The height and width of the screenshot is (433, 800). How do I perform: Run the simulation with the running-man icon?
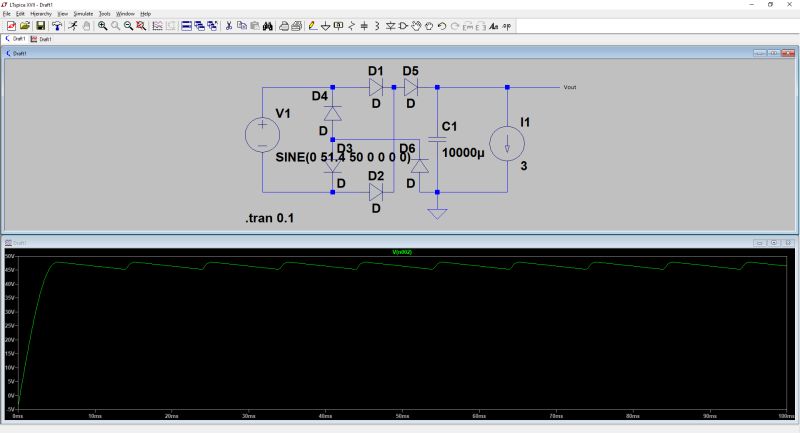pos(73,26)
